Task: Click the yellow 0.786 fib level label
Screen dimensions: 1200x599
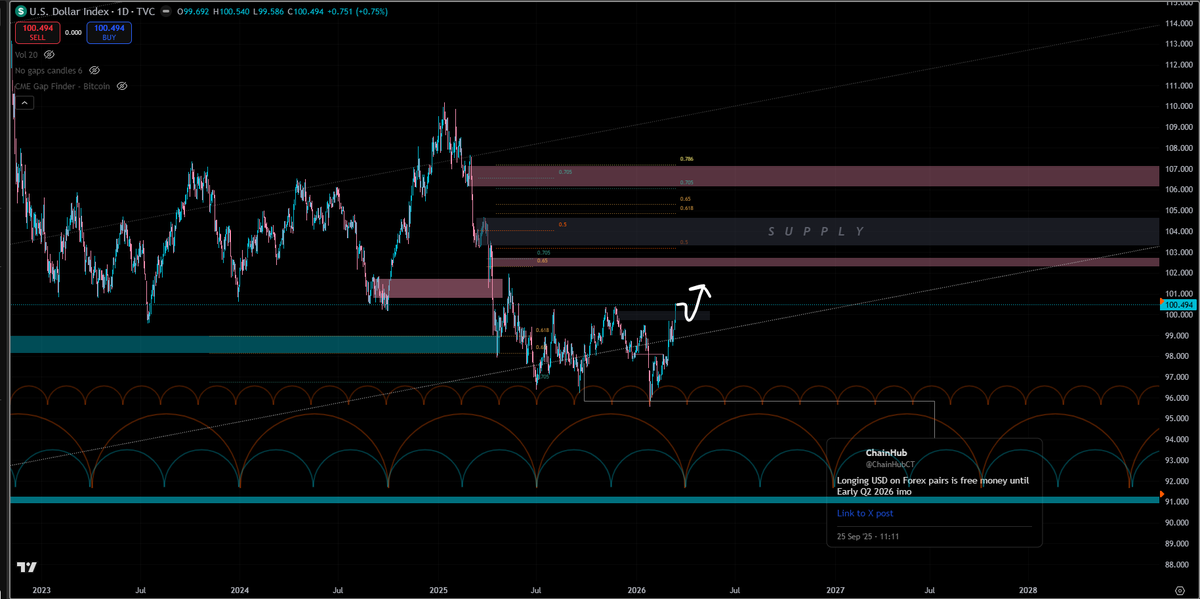Action: pos(686,159)
